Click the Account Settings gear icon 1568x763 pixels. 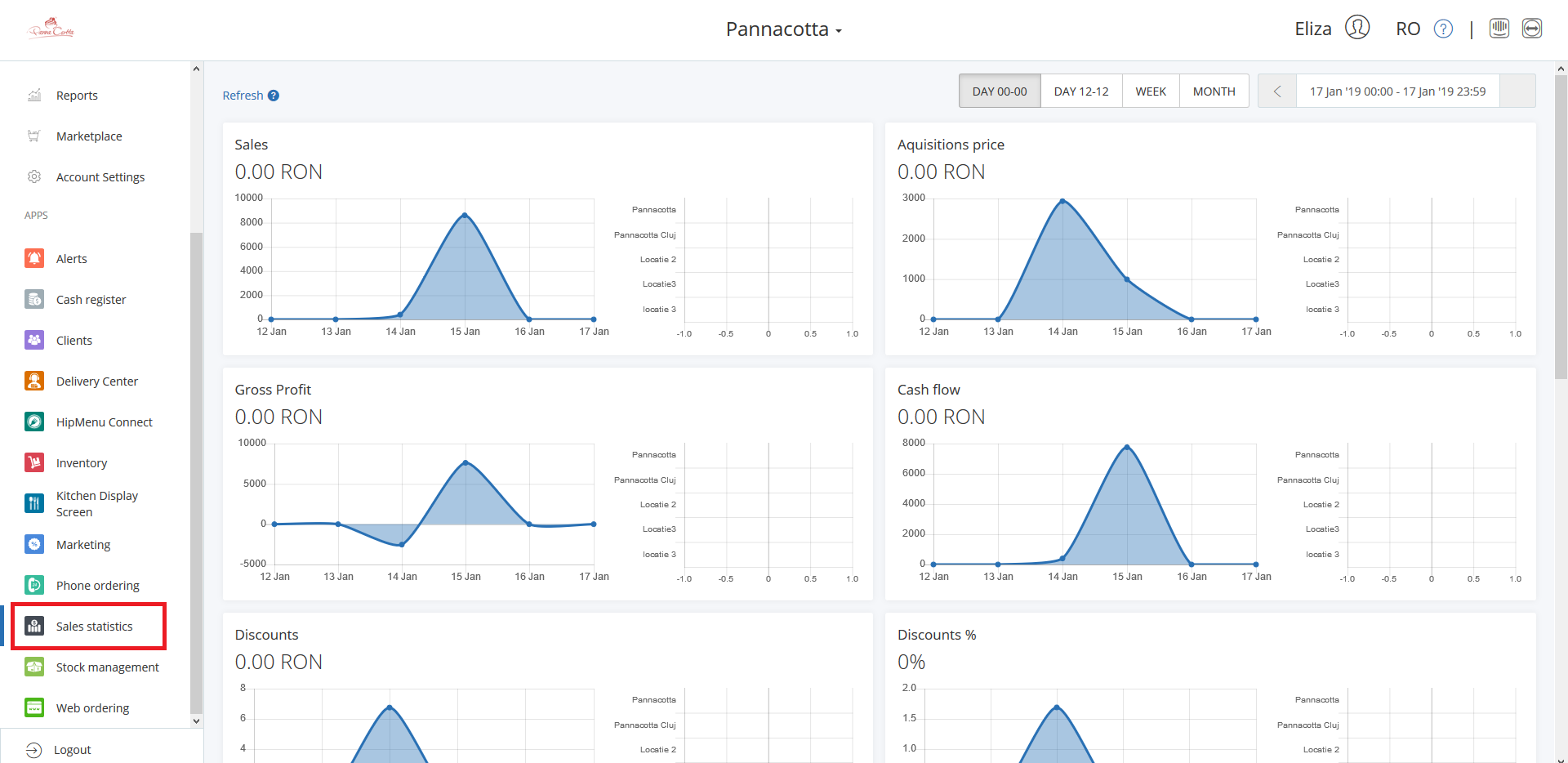(x=34, y=176)
